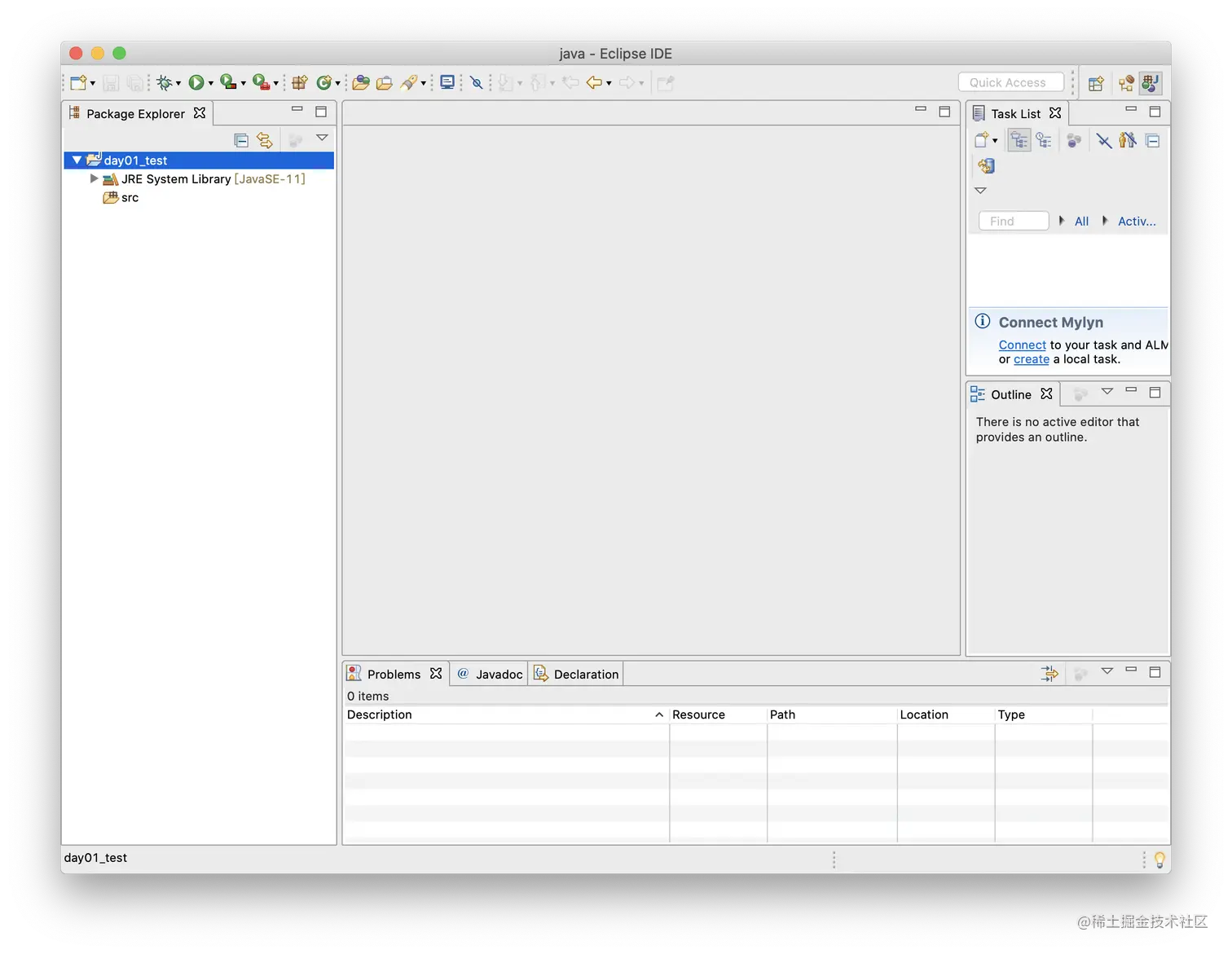Toggle Skip All Breakpoints icon
1232x954 pixels.
click(x=477, y=82)
